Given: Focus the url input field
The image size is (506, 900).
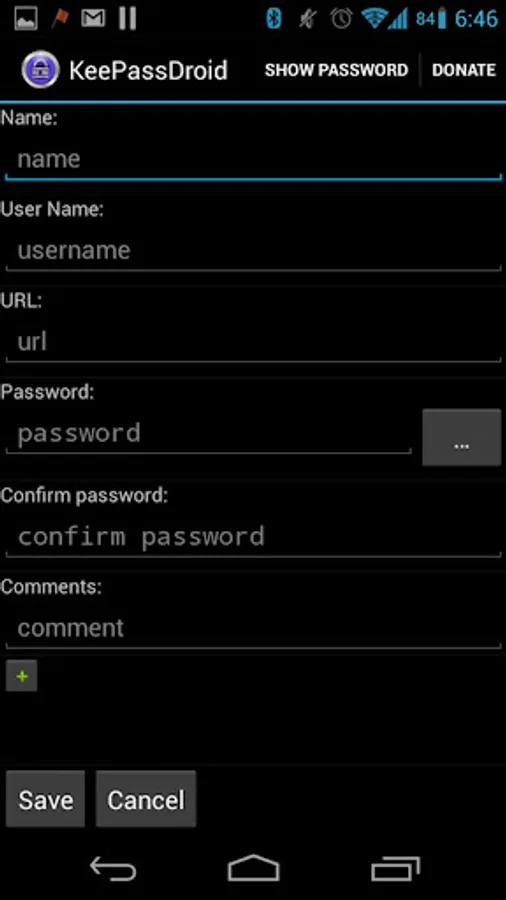Looking at the screenshot, I should 254,342.
